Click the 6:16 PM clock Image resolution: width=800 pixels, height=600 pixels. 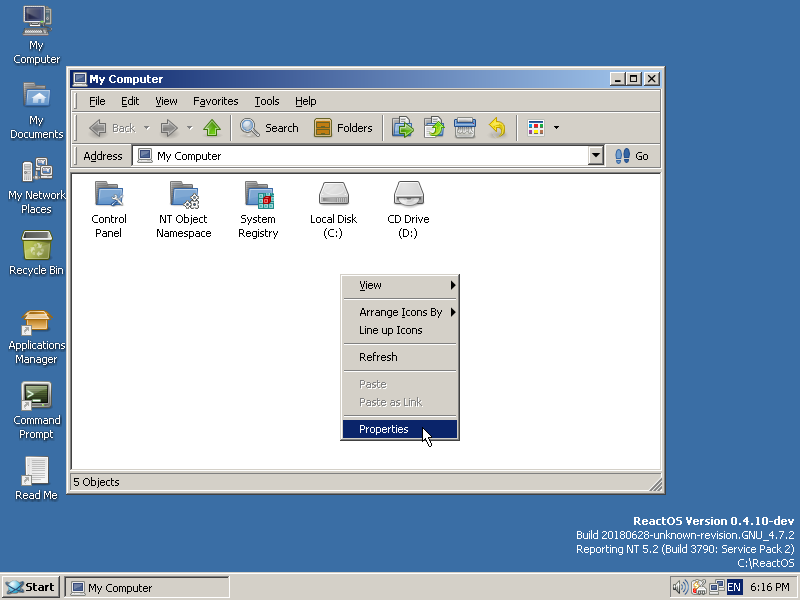(770, 587)
